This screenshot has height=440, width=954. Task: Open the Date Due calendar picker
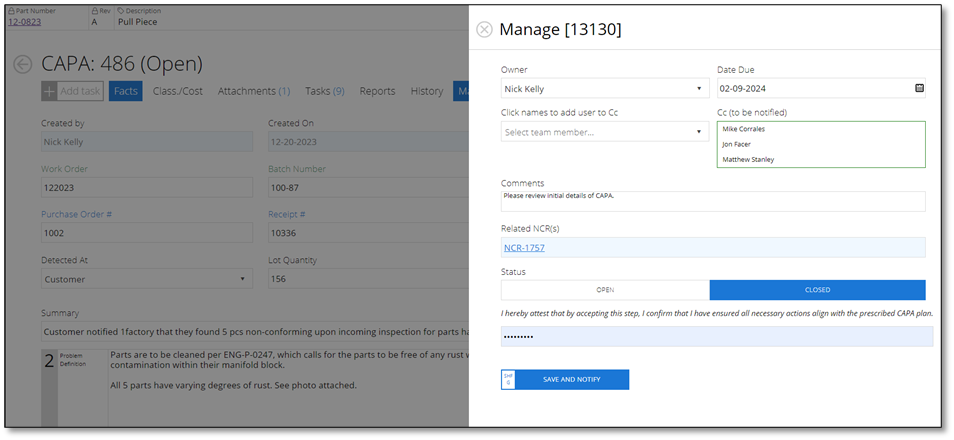click(919, 88)
